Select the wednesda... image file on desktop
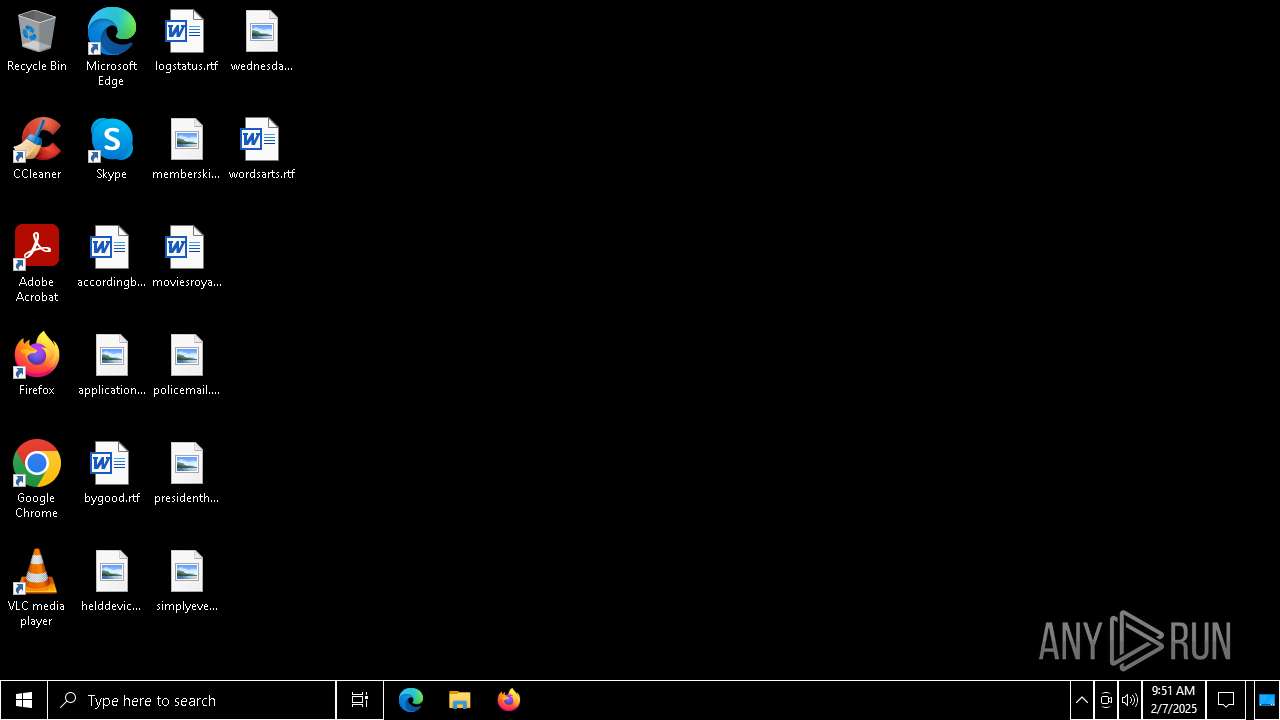This screenshot has height=720, width=1280. 261,41
